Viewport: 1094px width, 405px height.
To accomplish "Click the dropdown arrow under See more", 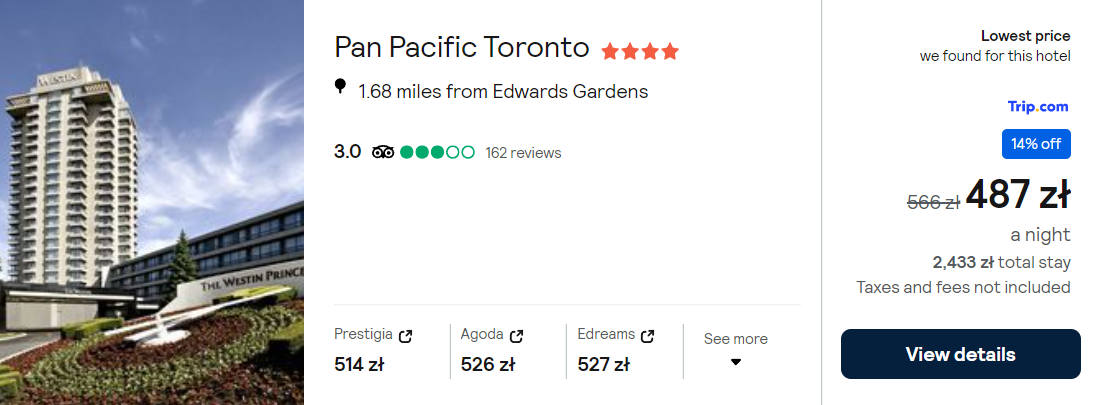I will [736, 362].
